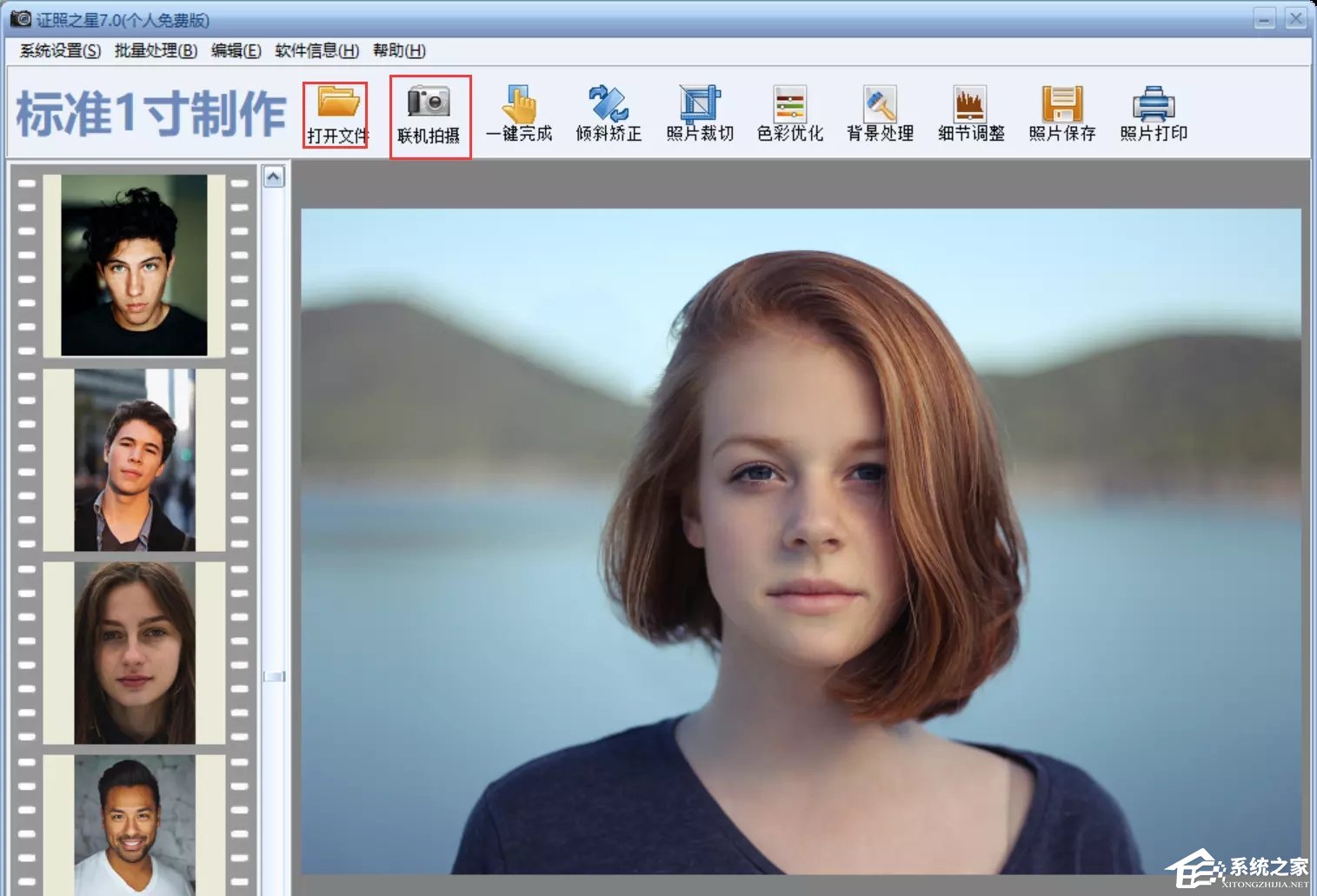1317x896 pixels.
Task: Select the 倾斜矫正 tilt correction tool
Action: pos(609,106)
